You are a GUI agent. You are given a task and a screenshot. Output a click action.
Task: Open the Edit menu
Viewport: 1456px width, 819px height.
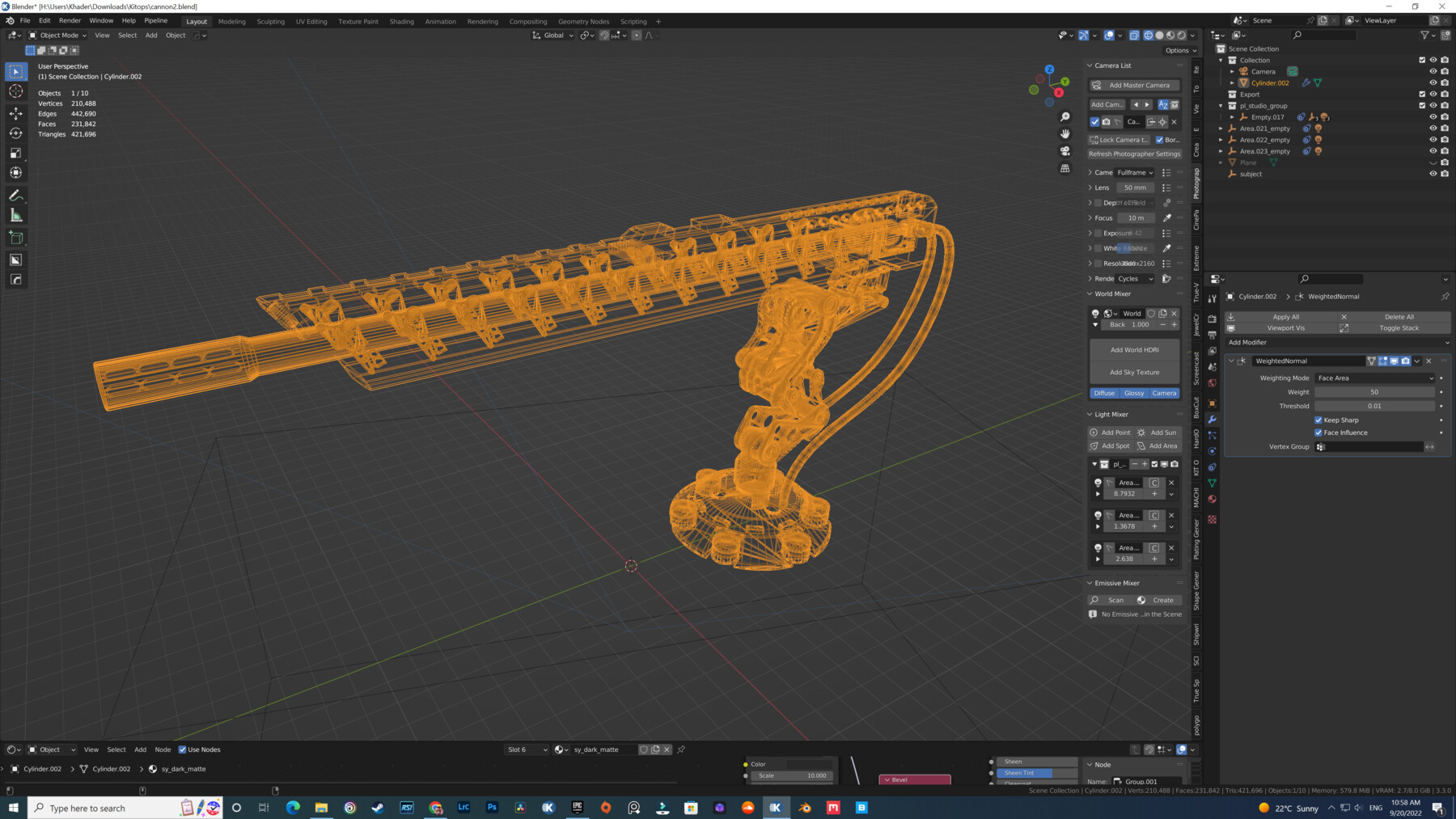(44, 20)
